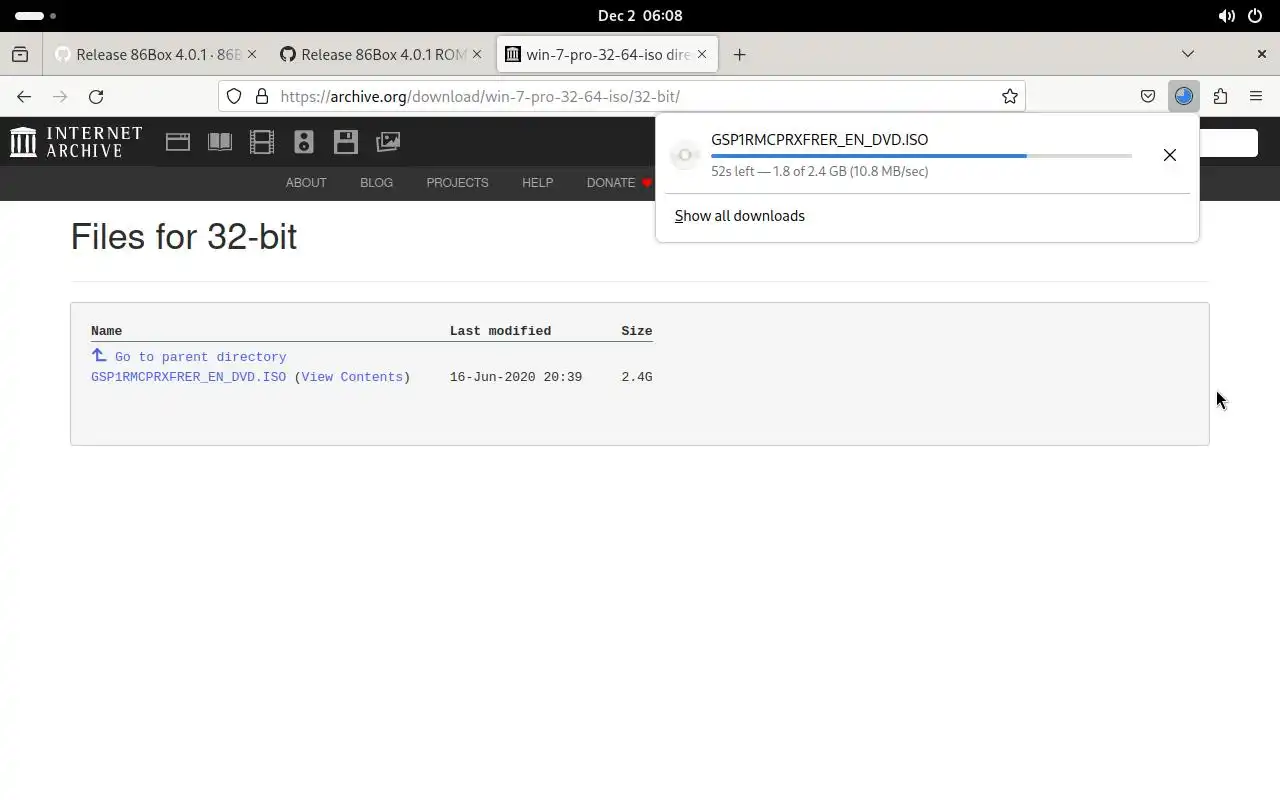Click the Internet Archive search box
This screenshot has height=800, width=1280.
(x=1228, y=142)
